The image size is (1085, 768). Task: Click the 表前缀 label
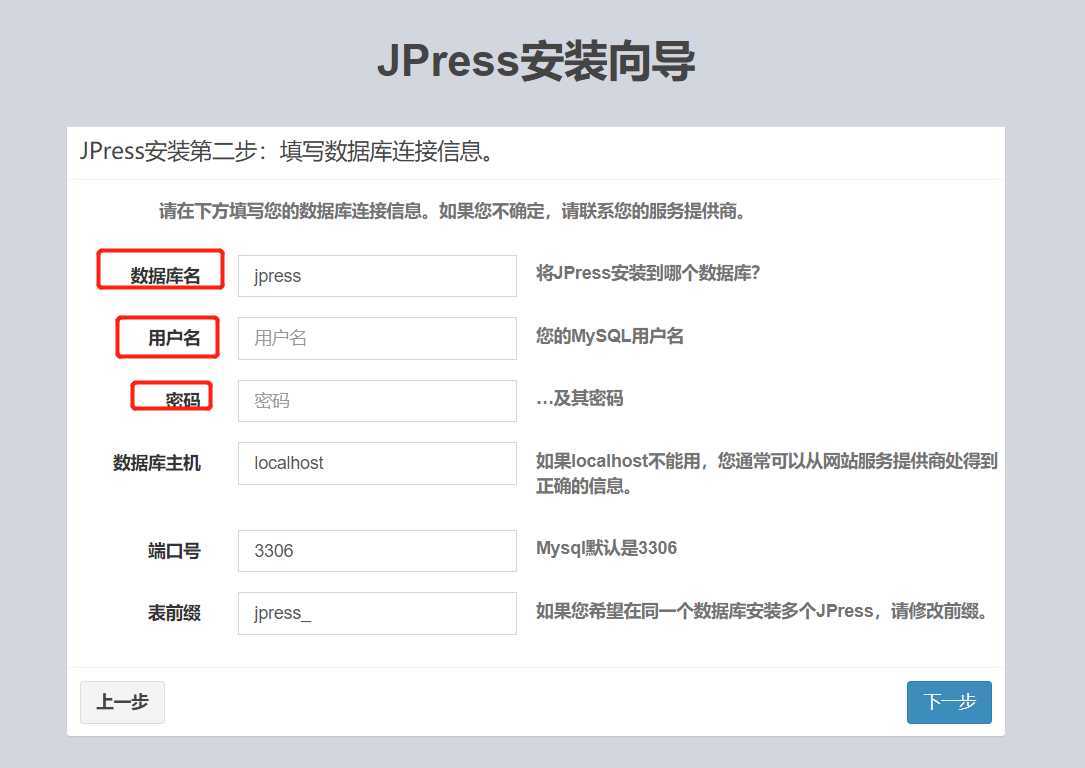coord(174,613)
